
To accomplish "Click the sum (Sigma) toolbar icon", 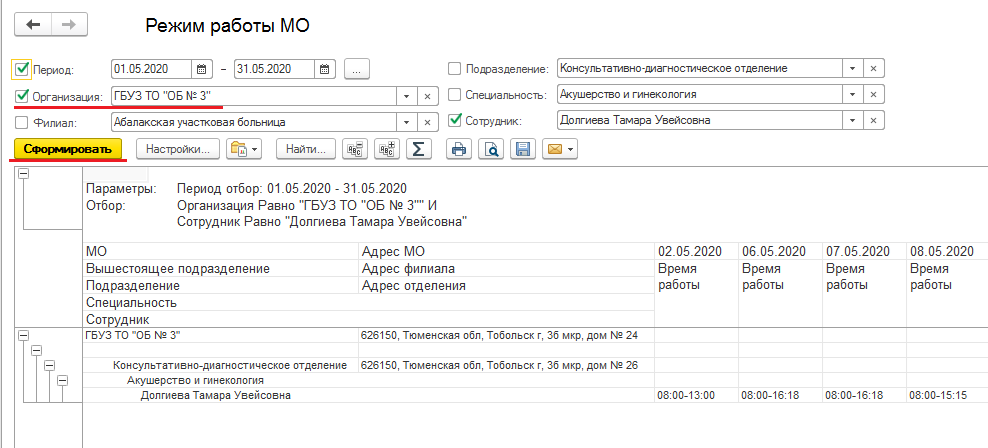I will point(420,149).
